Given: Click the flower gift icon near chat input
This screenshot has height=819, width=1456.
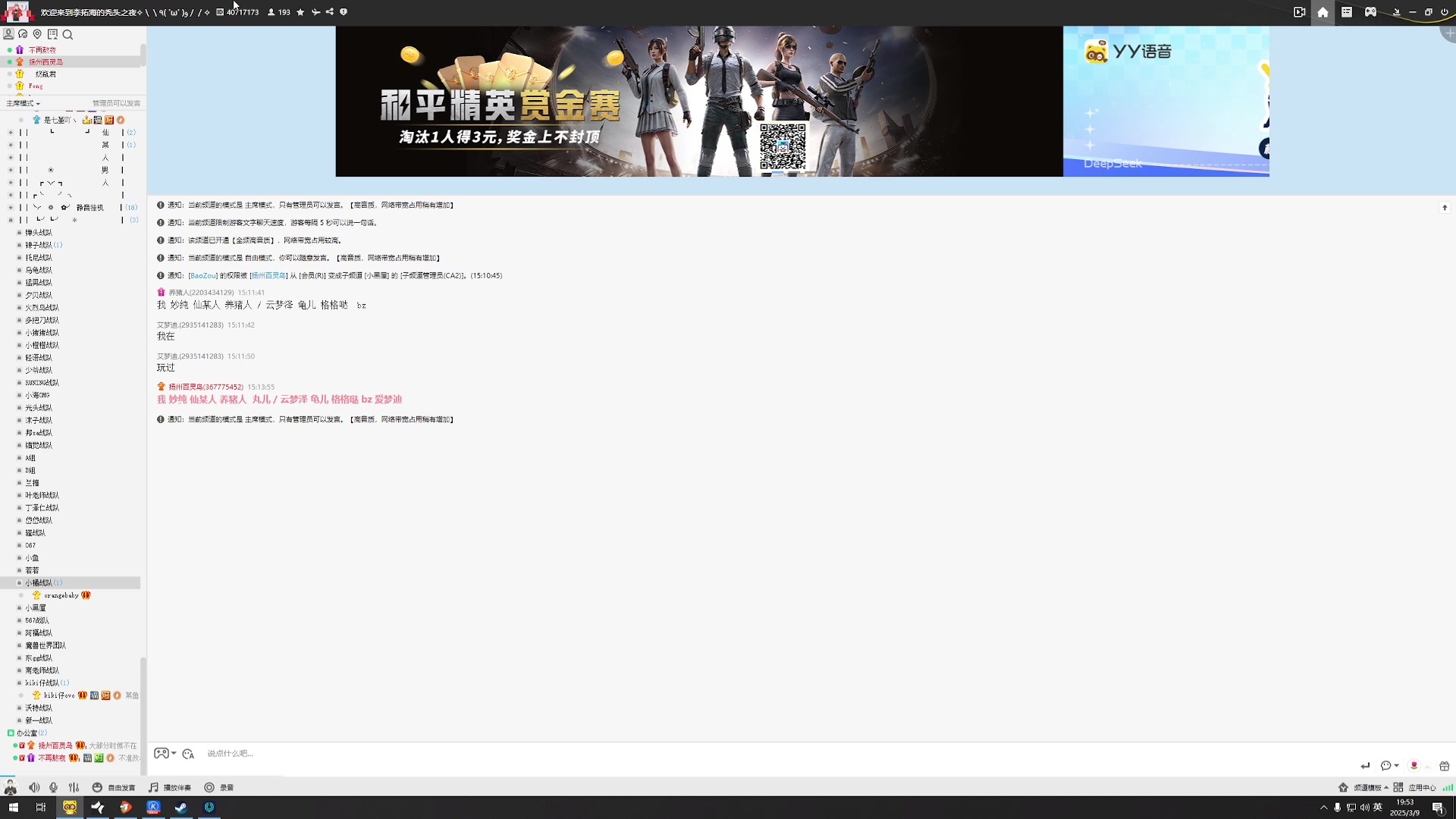Looking at the screenshot, I should point(1414,765).
